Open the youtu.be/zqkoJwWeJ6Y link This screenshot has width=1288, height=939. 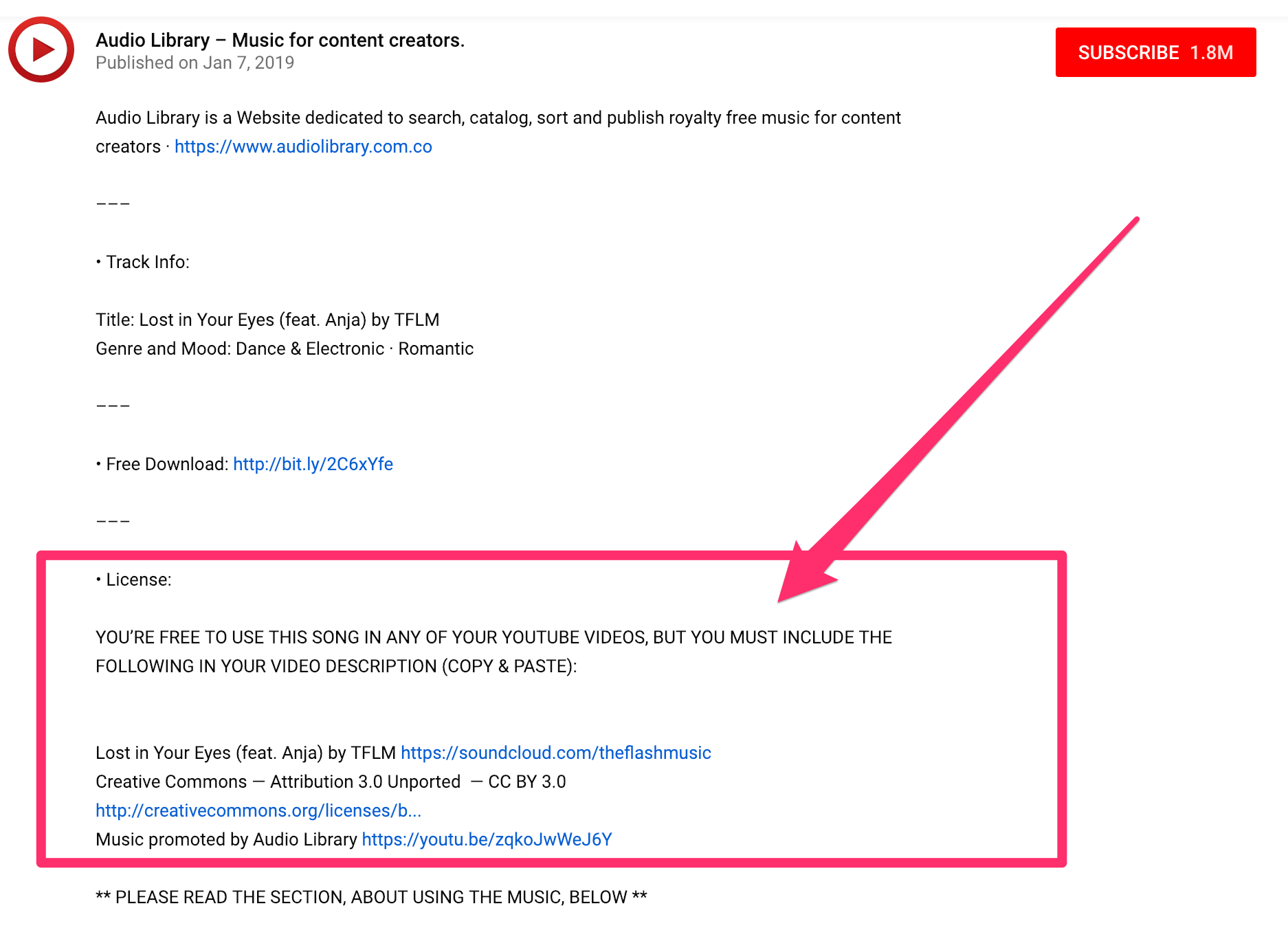point(487,839)
